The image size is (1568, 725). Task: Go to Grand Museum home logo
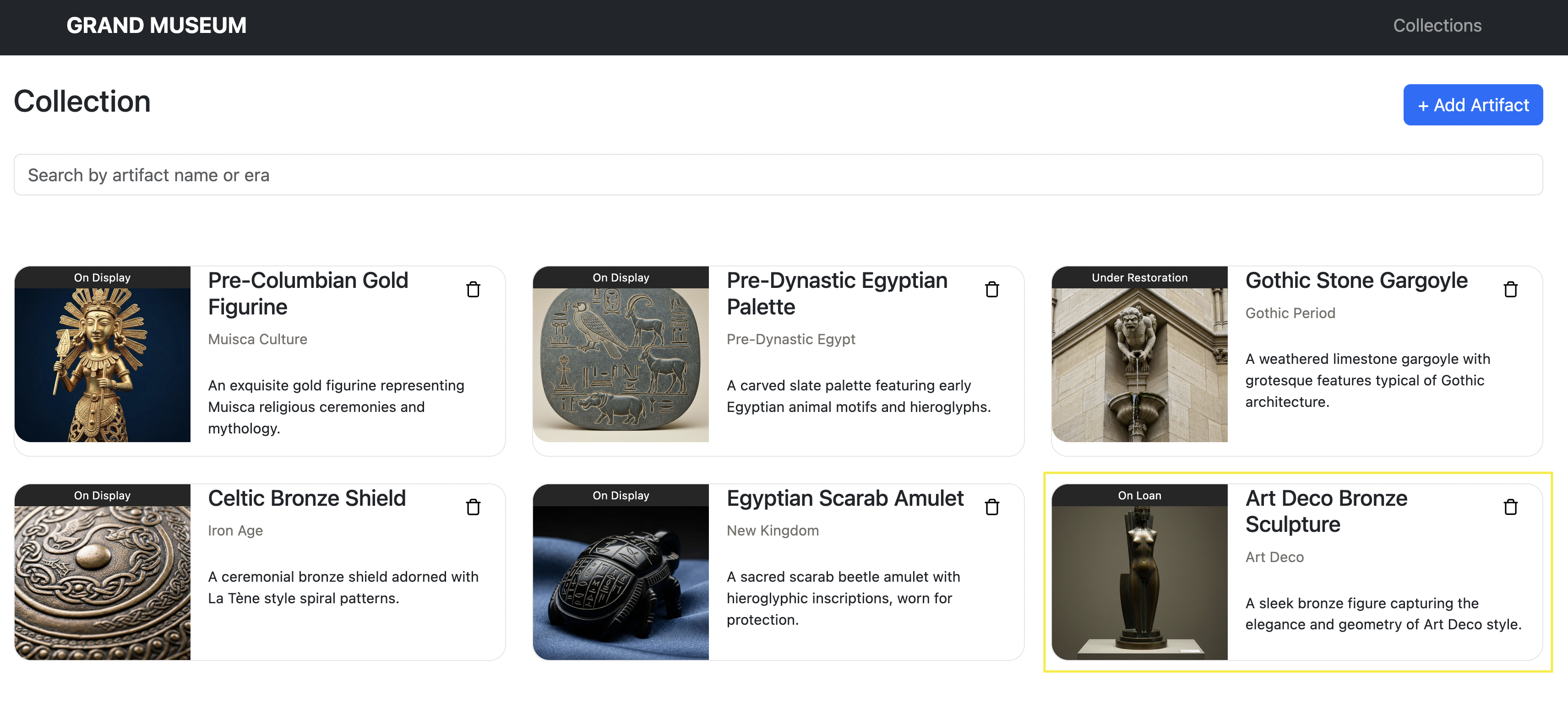click(157, 26)
